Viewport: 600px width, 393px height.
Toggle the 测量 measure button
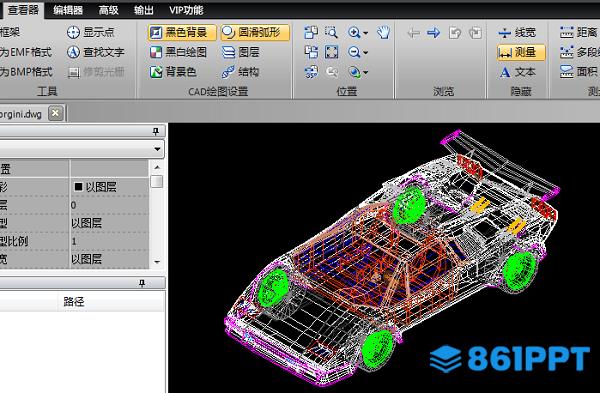point(521,52)
